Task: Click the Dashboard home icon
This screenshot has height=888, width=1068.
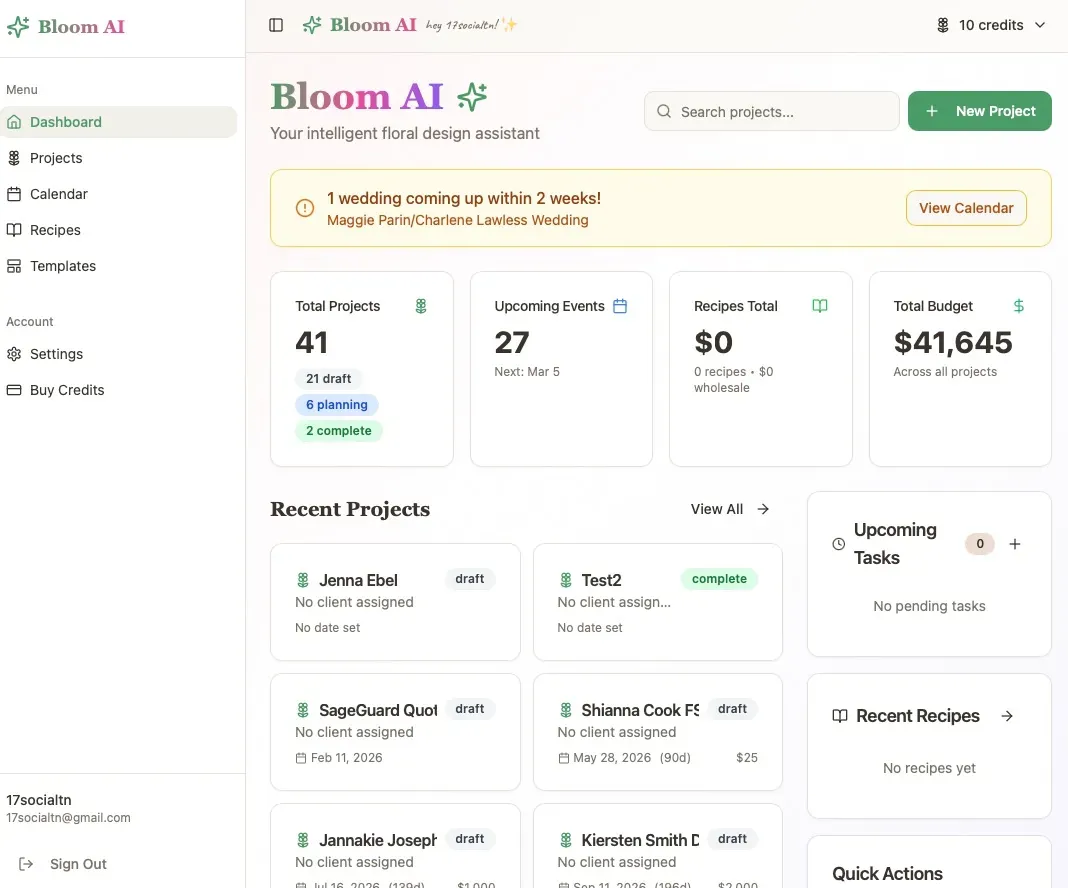Action: click(14, 122)
